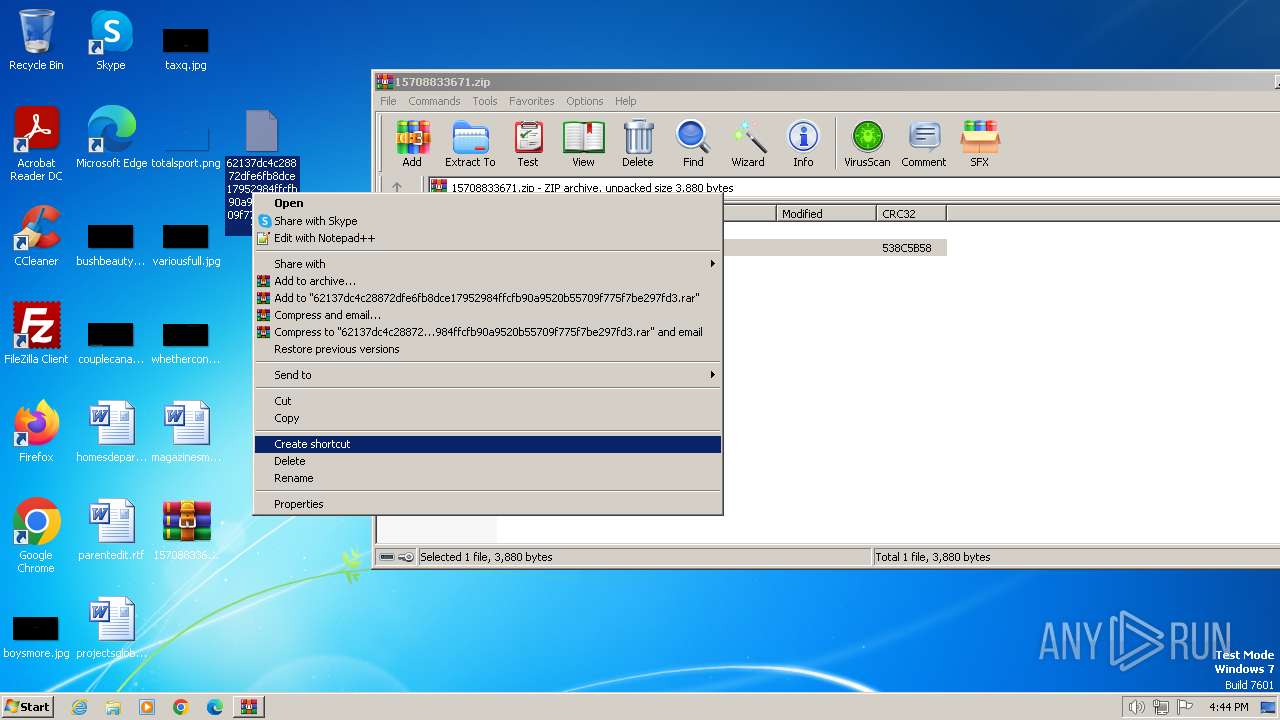Viewport: 1280px width, 720px height.
Task: Go up one folder in WinRAR
Action: click(x=397, y=187)
